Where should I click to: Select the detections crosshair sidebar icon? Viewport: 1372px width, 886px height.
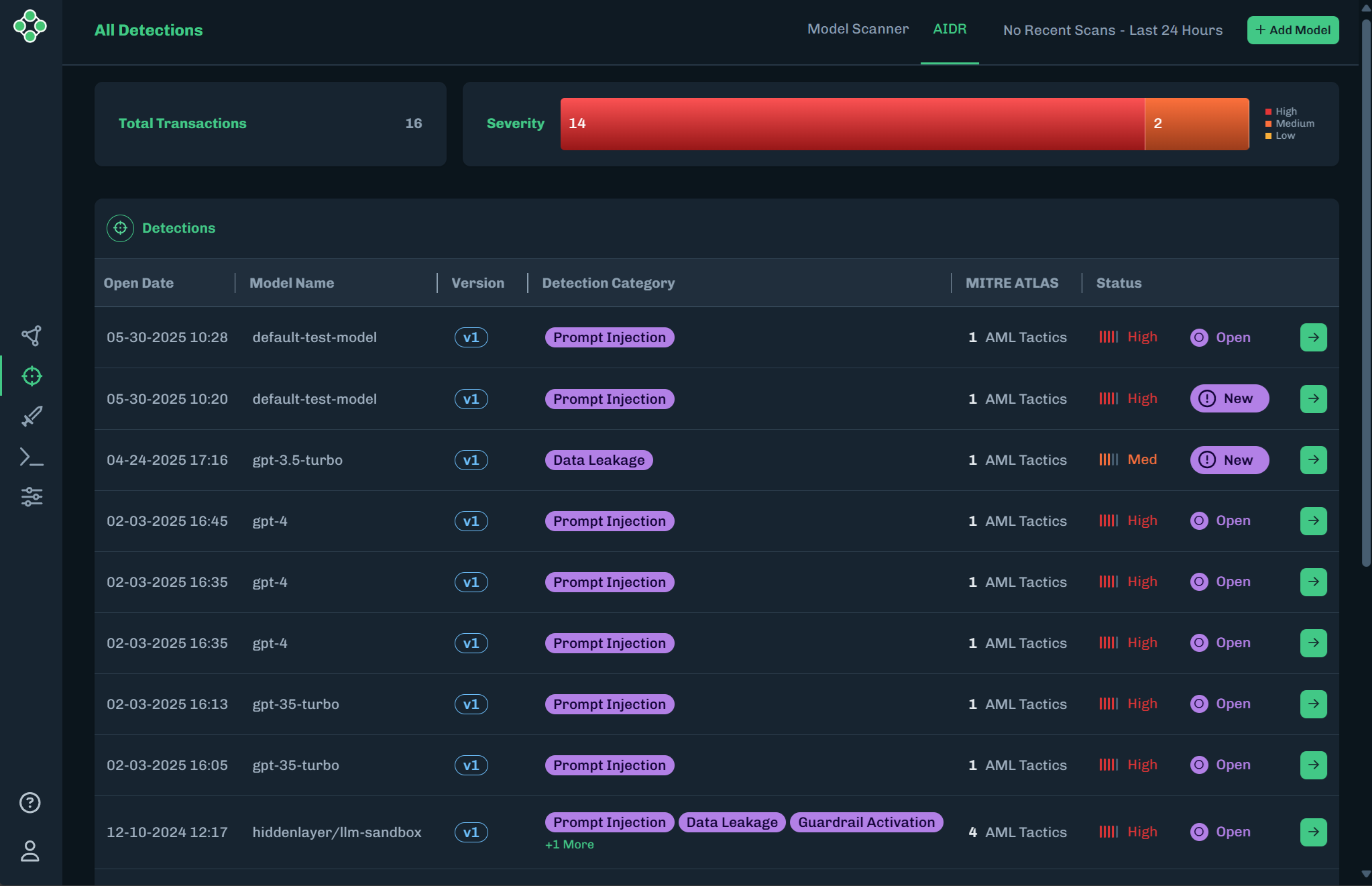32,376
